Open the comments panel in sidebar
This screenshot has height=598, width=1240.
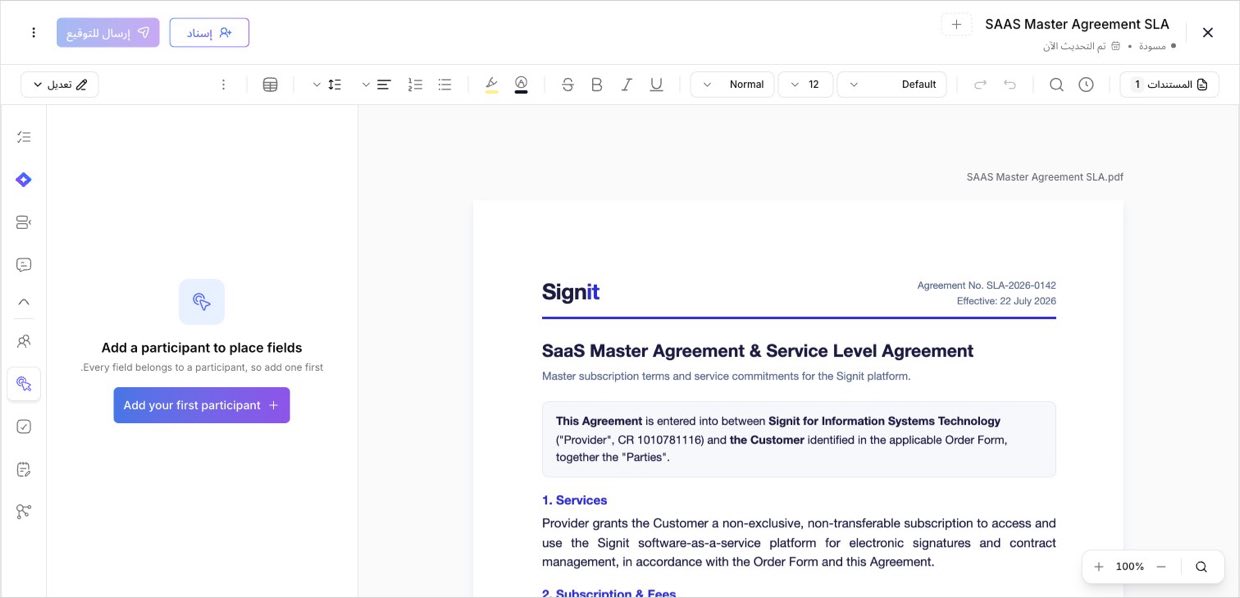24,265
